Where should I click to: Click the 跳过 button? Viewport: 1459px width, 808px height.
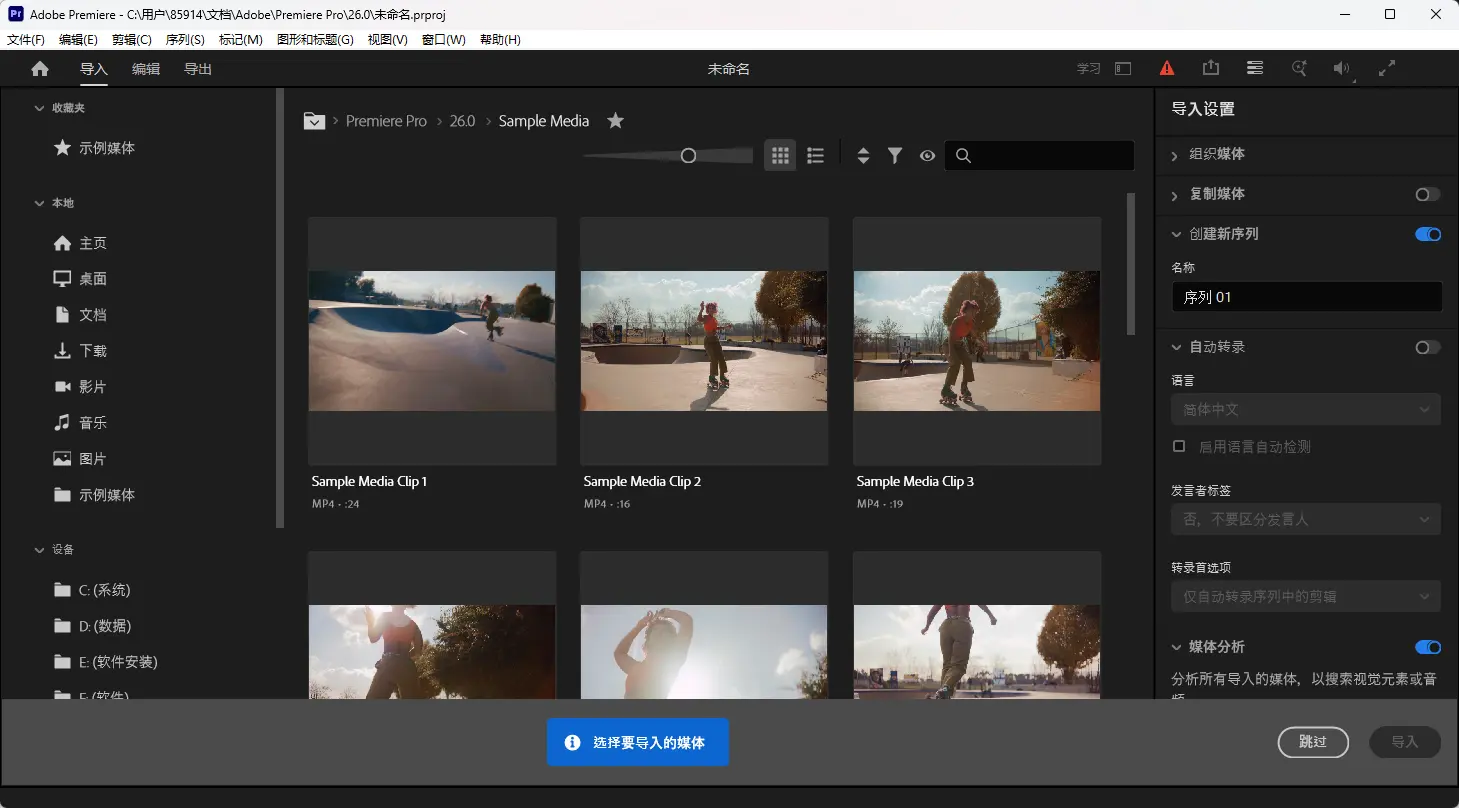(1313, 742)
